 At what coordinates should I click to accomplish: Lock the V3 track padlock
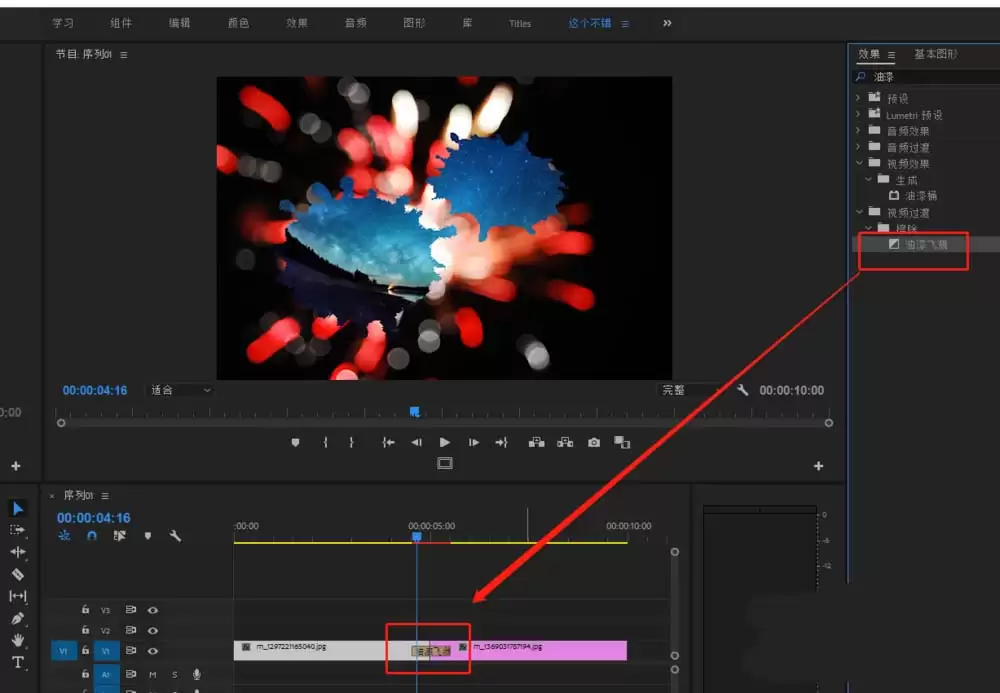[x=85, y=611]
